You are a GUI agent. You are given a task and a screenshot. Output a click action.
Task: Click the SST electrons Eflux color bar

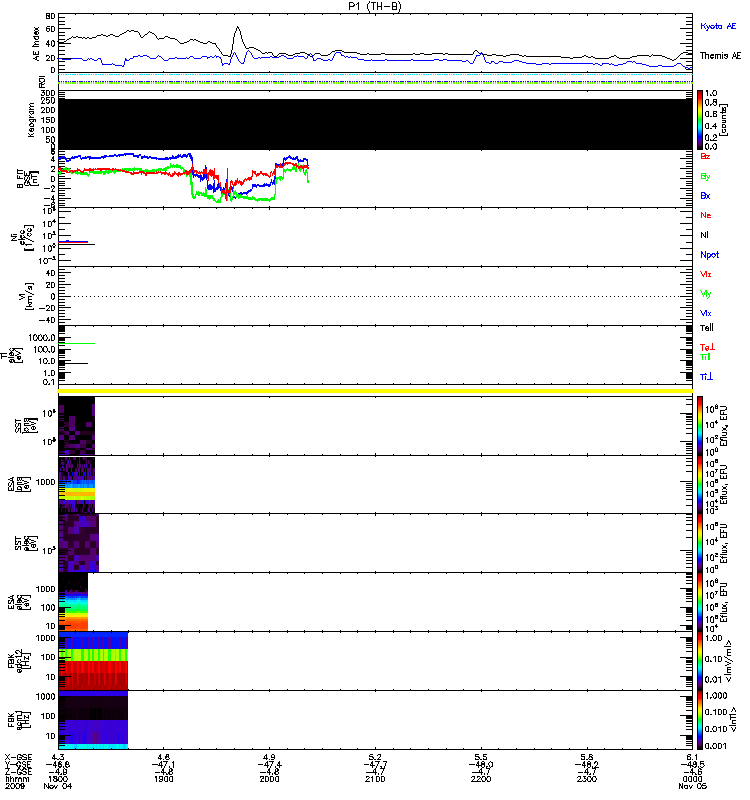(700, 543)
